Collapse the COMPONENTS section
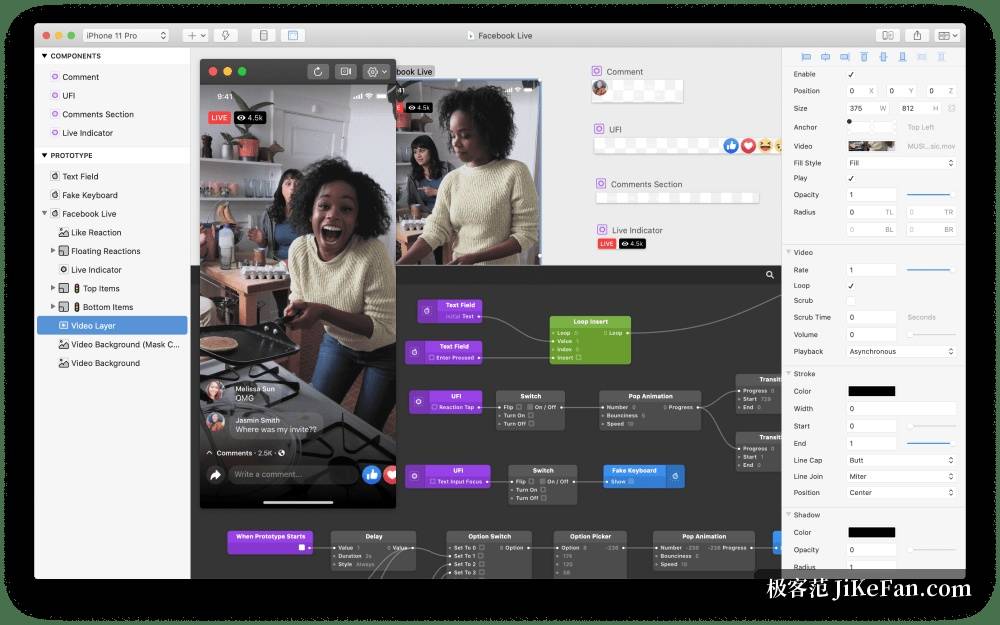Viewport: 1000px width, 625px height. [x=45, y=56]
